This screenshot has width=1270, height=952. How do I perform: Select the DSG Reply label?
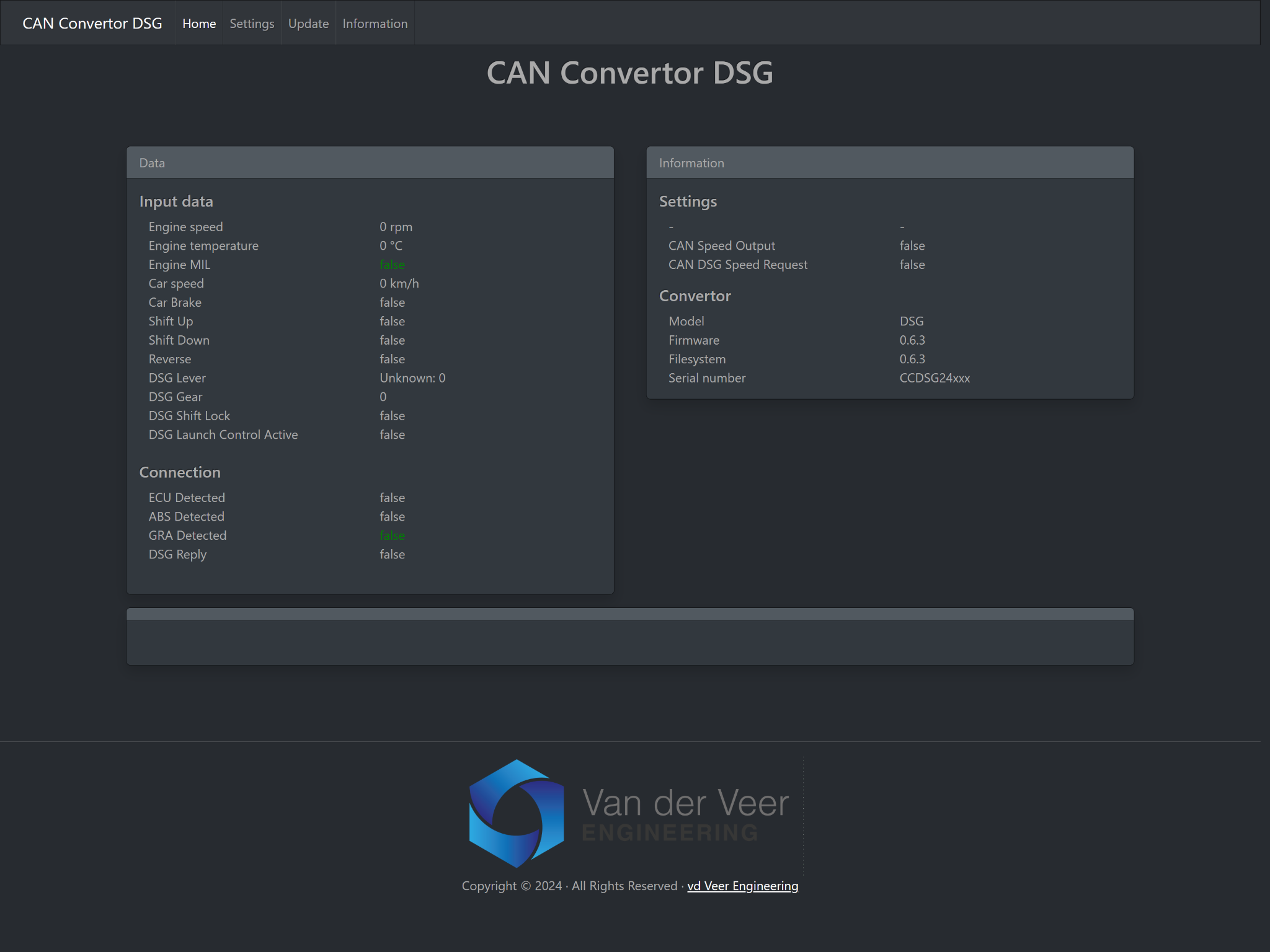(x=177, y=554)
